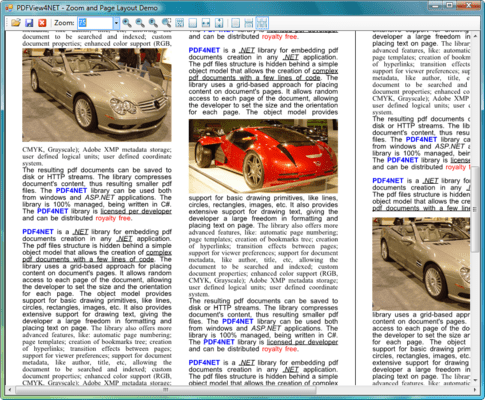Click inside the Zoom value field
Viewport: 485px width, 400px height.
[95, 23]
